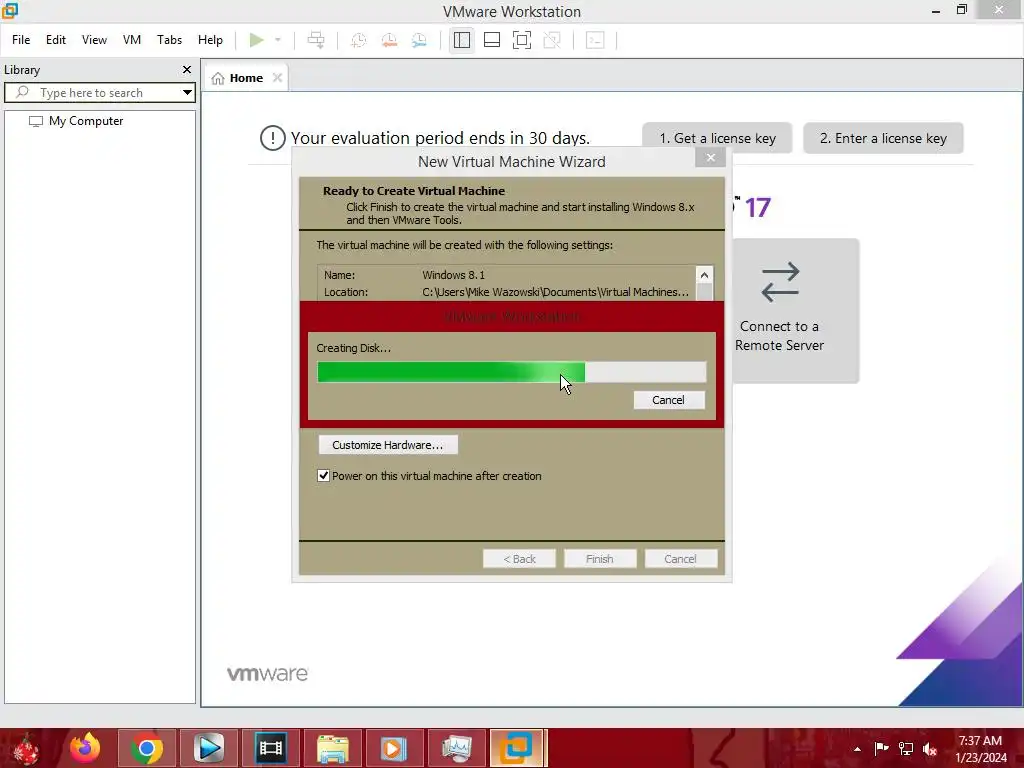1024x768 pixels.
Task: Open Windows Media Player from the taskbar
Action: coord(394,748)
